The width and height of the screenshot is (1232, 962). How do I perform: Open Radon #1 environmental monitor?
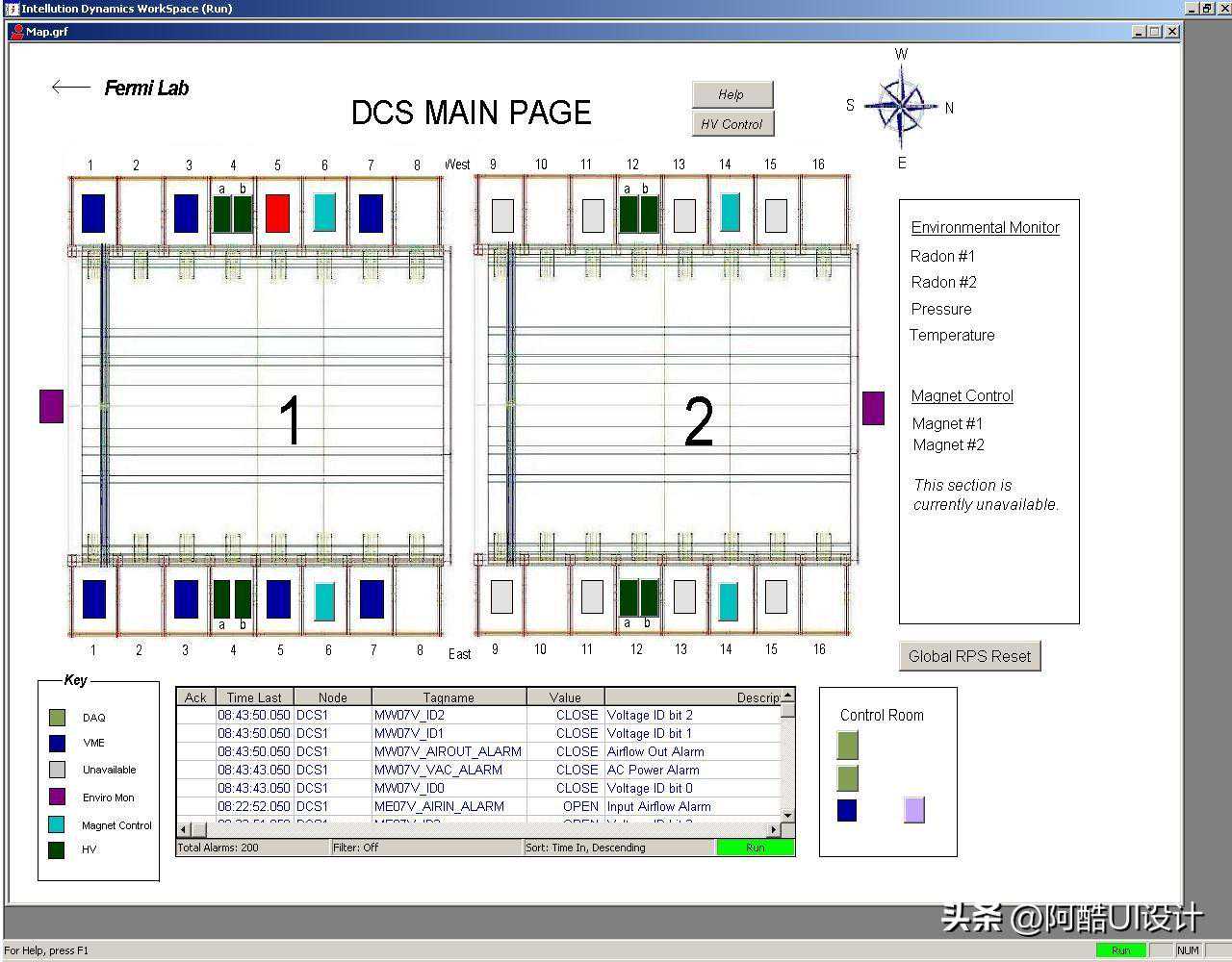[942, 256]
